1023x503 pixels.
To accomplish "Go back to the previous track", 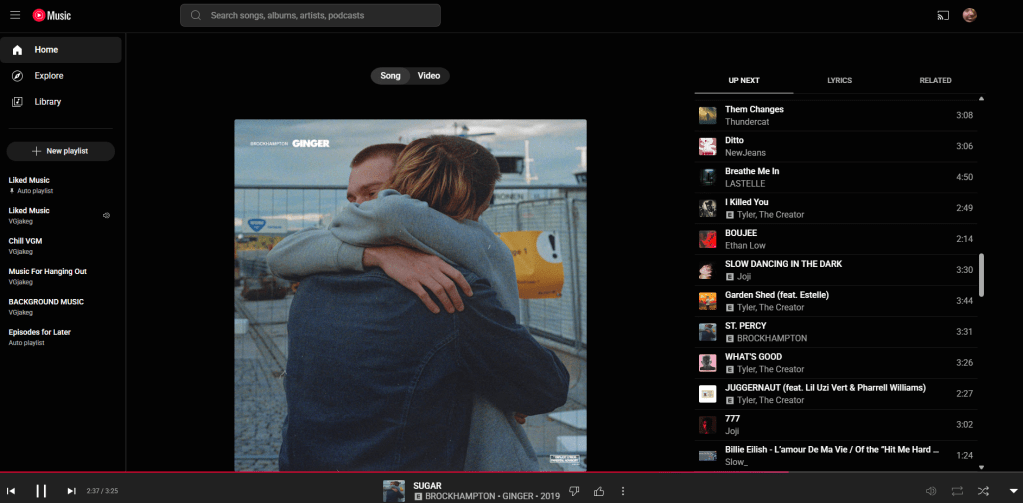I will pyautogui.click(x=12, y=491).
